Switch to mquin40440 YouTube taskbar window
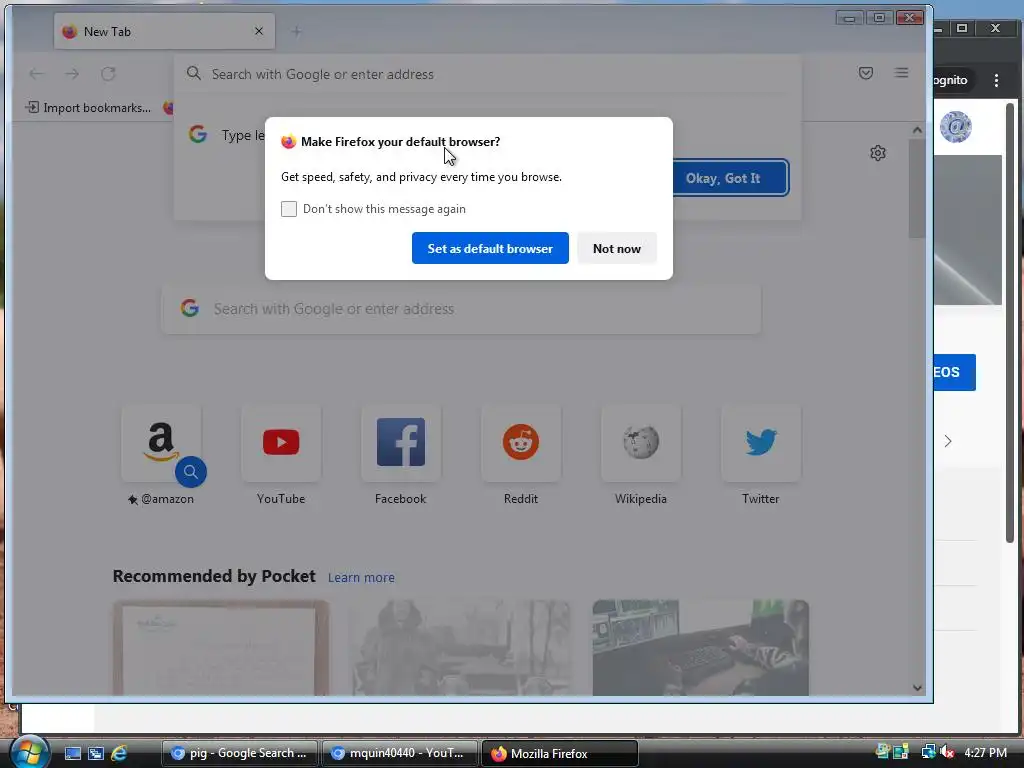 click(x=398, y=753)
